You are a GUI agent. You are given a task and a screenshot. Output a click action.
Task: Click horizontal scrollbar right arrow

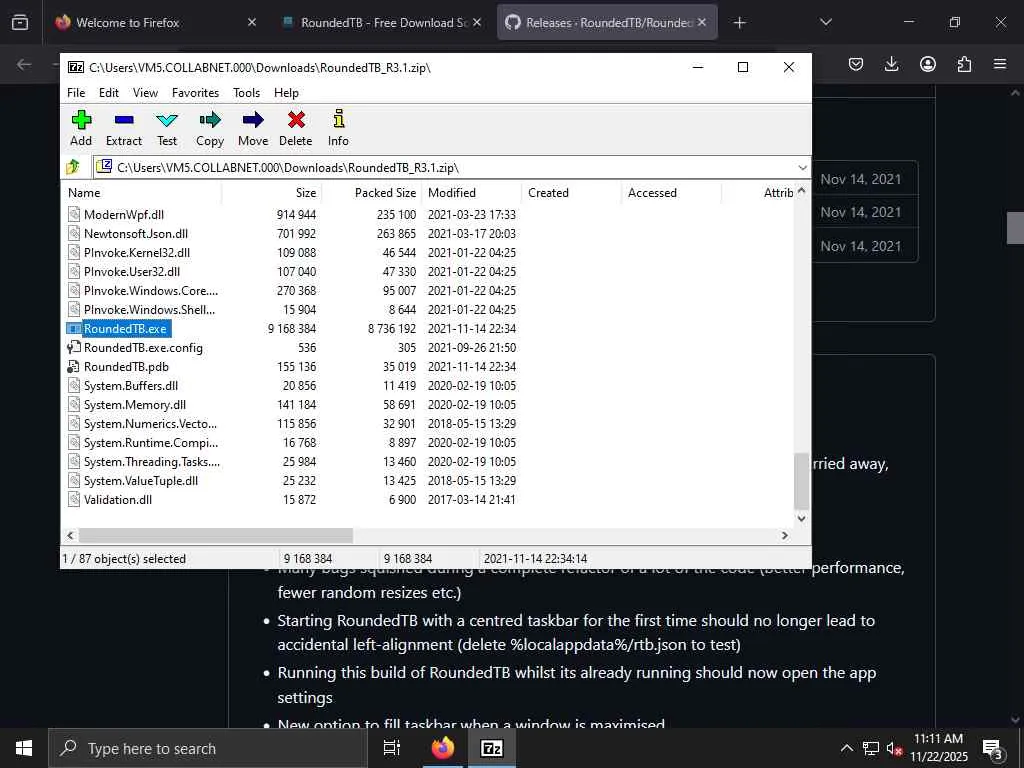point(785,536)
